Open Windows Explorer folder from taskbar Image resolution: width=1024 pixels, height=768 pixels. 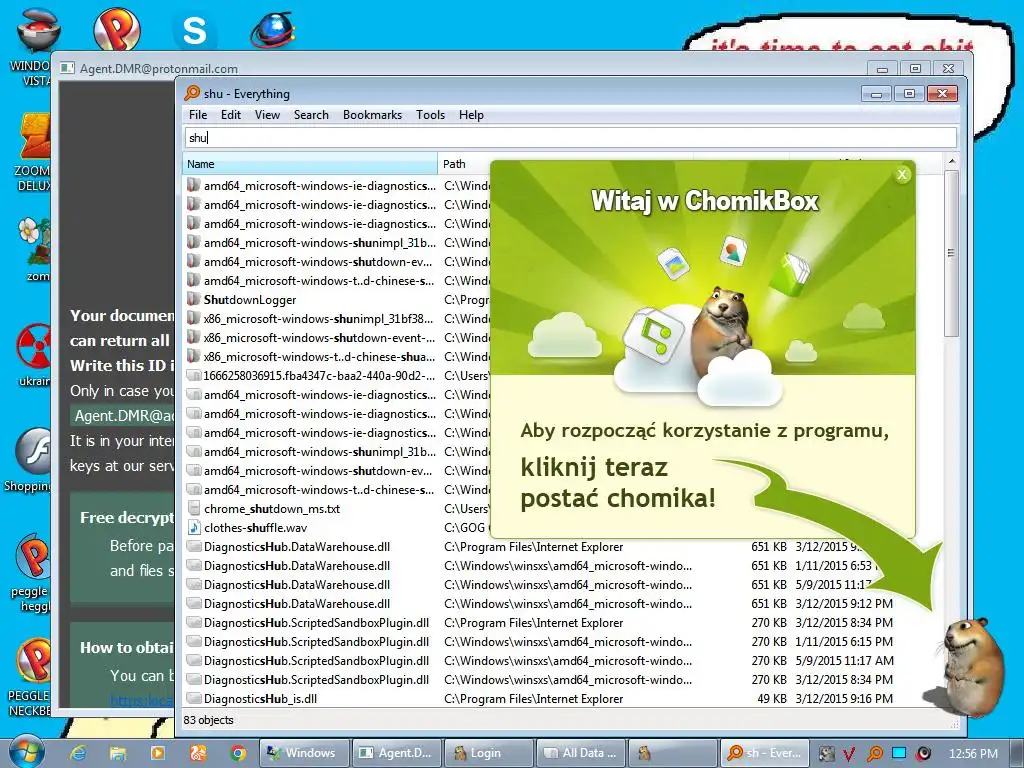point(118,753)
